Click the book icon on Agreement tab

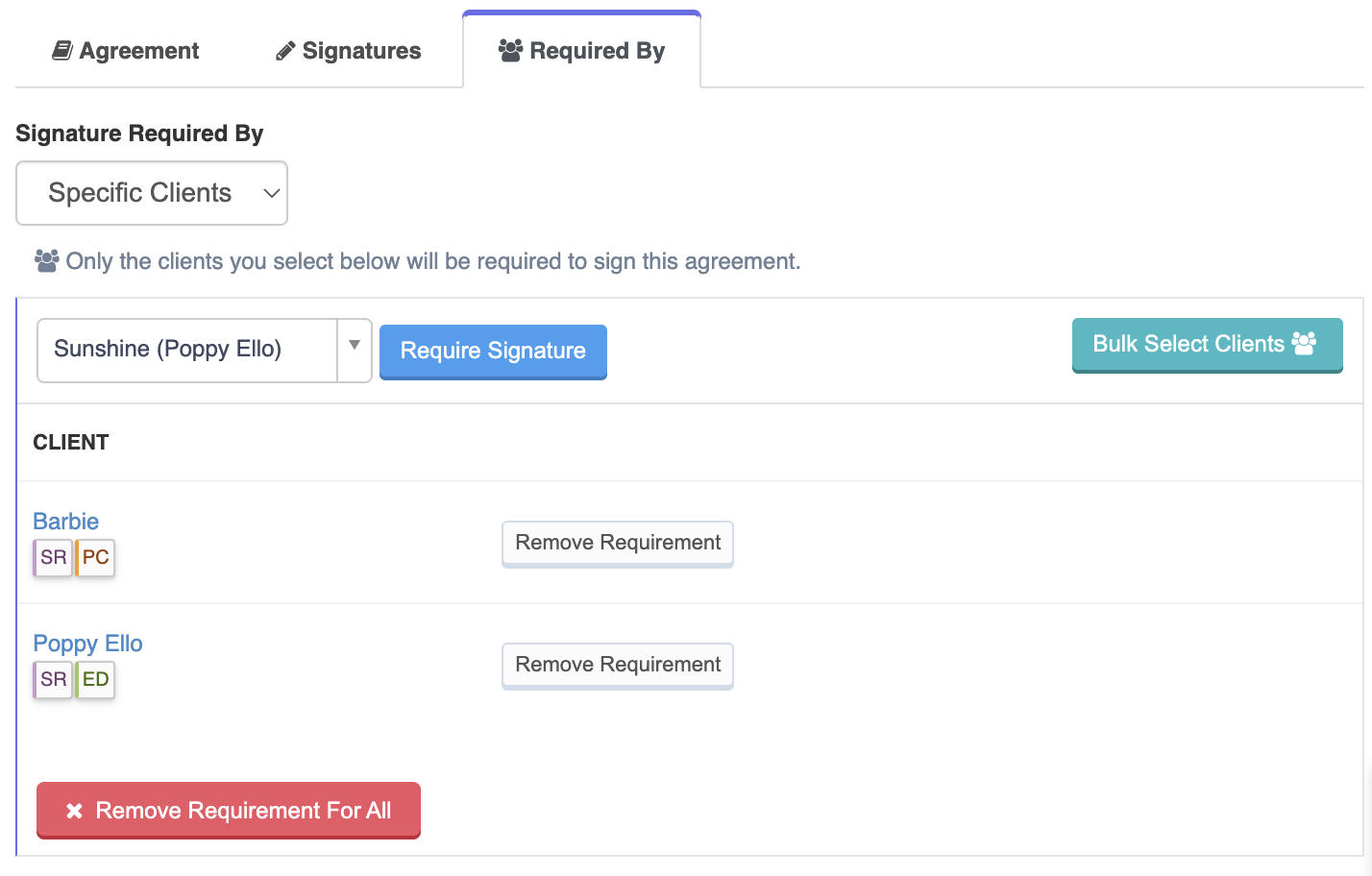(61, 50)
